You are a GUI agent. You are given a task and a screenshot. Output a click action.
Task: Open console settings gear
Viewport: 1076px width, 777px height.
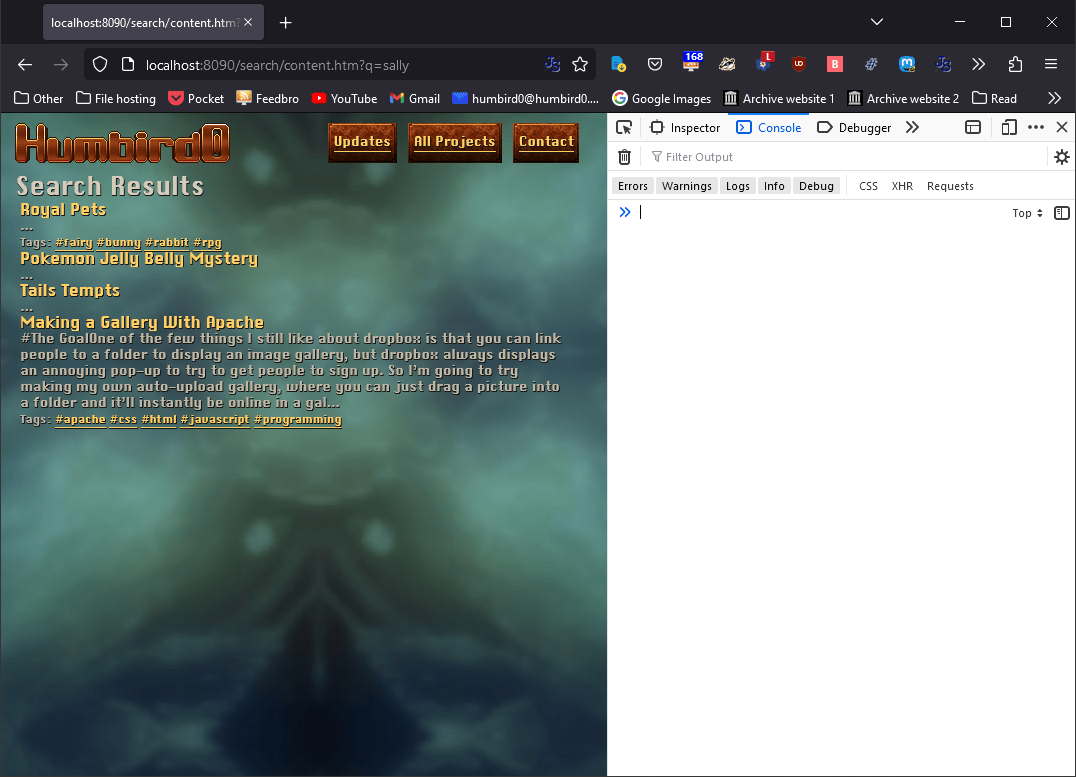[1061, 157]
